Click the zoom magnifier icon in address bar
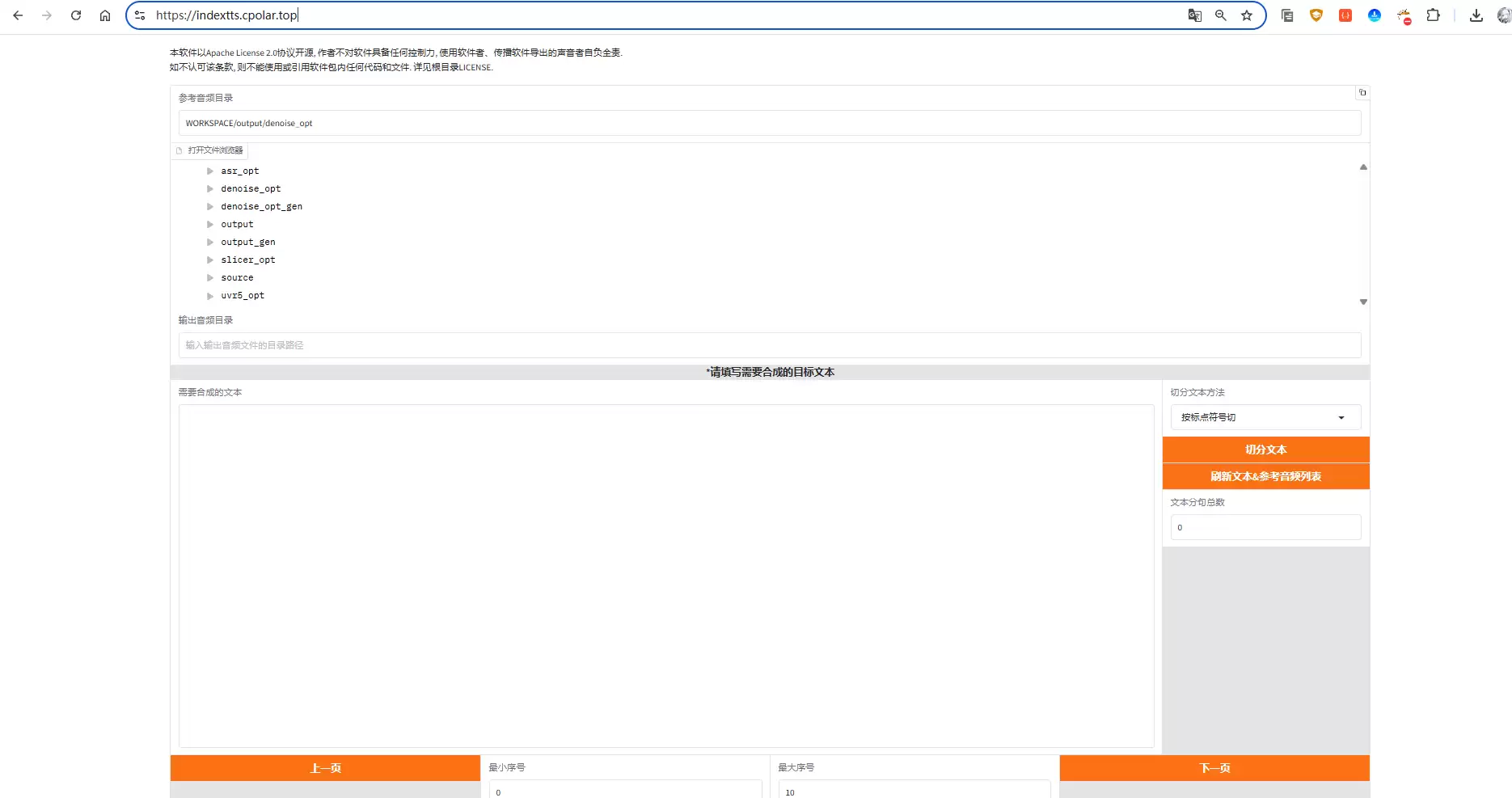 [x=1221, y=15]
